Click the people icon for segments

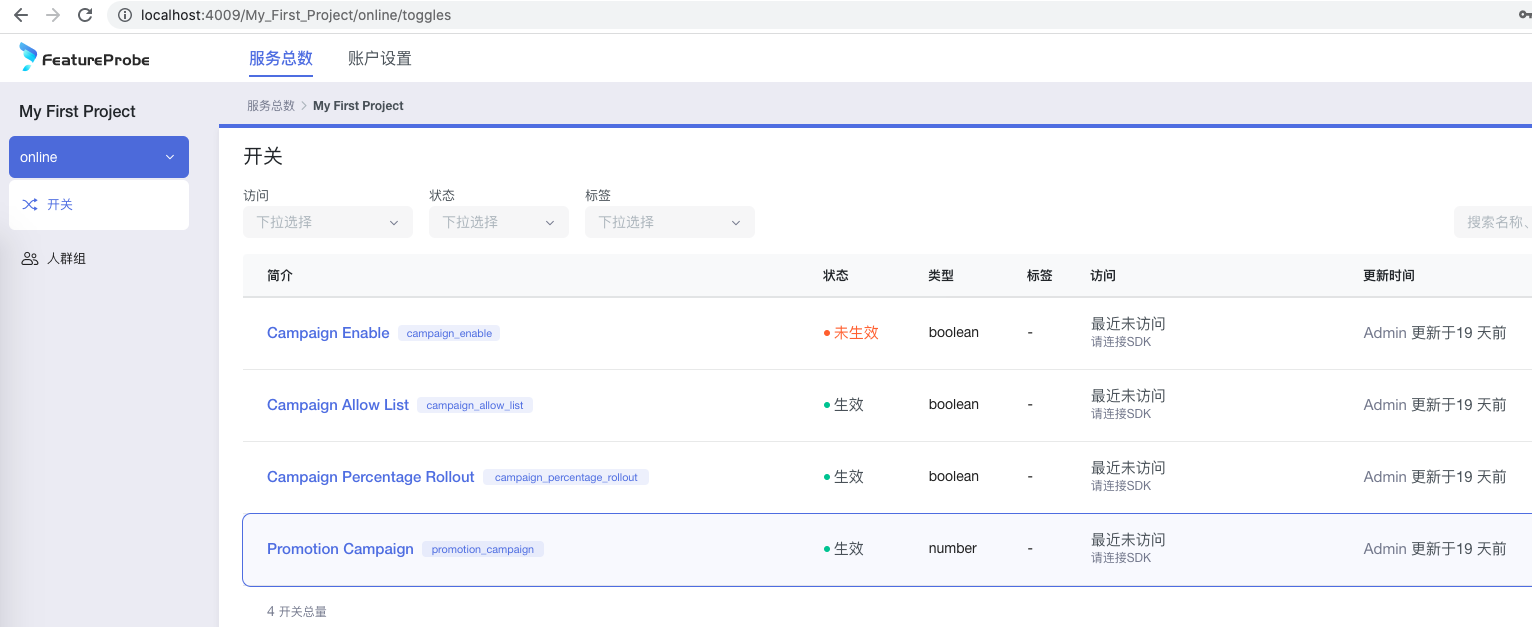[30, 259]
